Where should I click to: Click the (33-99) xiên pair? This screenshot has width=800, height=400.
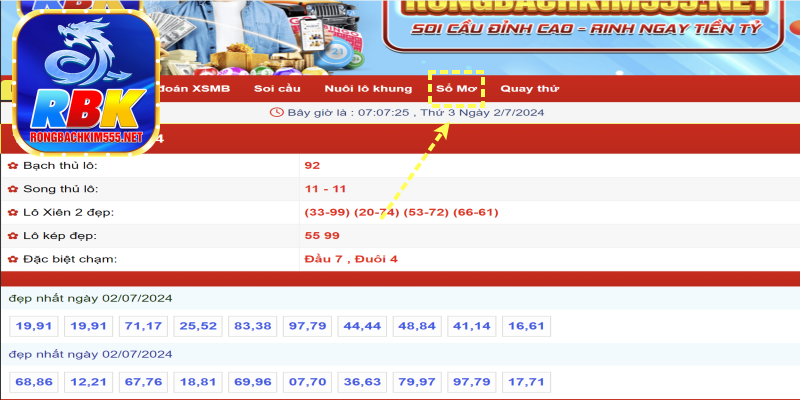coord(327,212)
